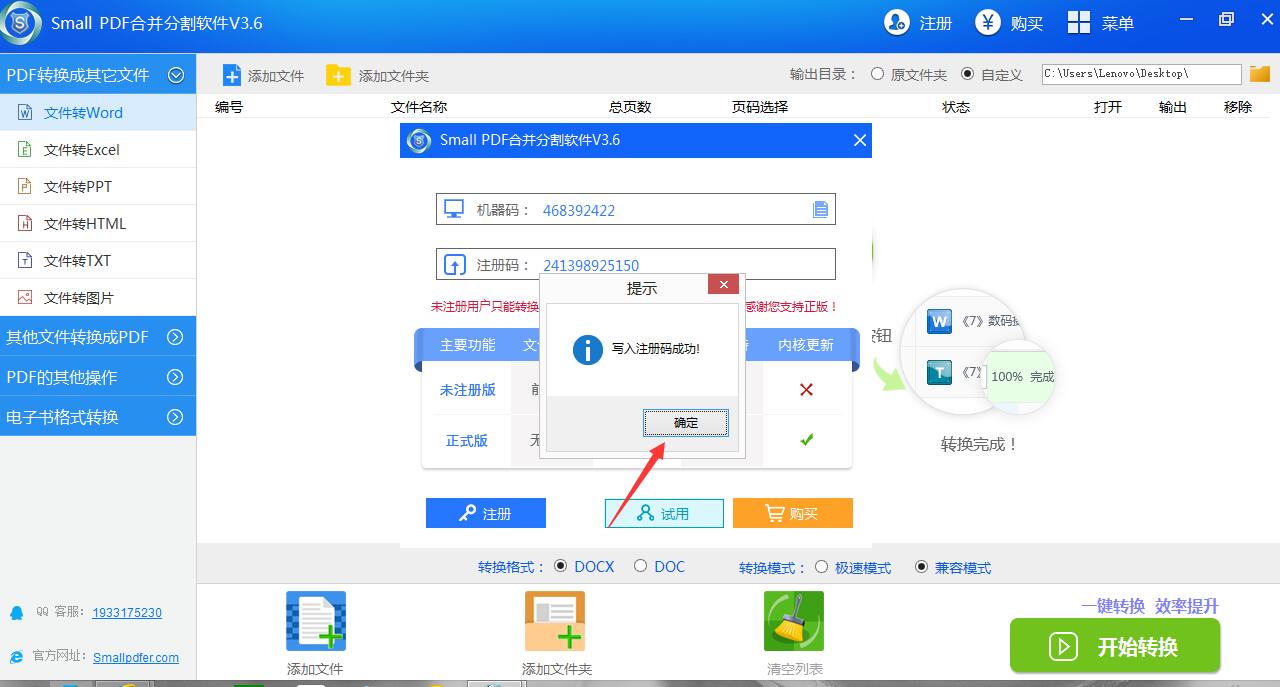Select 文件转图片 in the sidebar

[x=98, y=298]
